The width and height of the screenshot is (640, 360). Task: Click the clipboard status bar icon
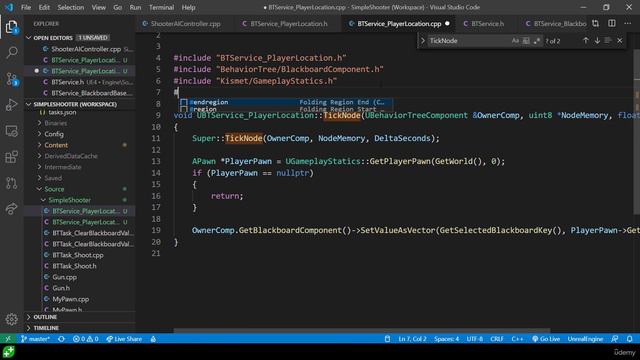pyautogui.click(x=387, y=339)
